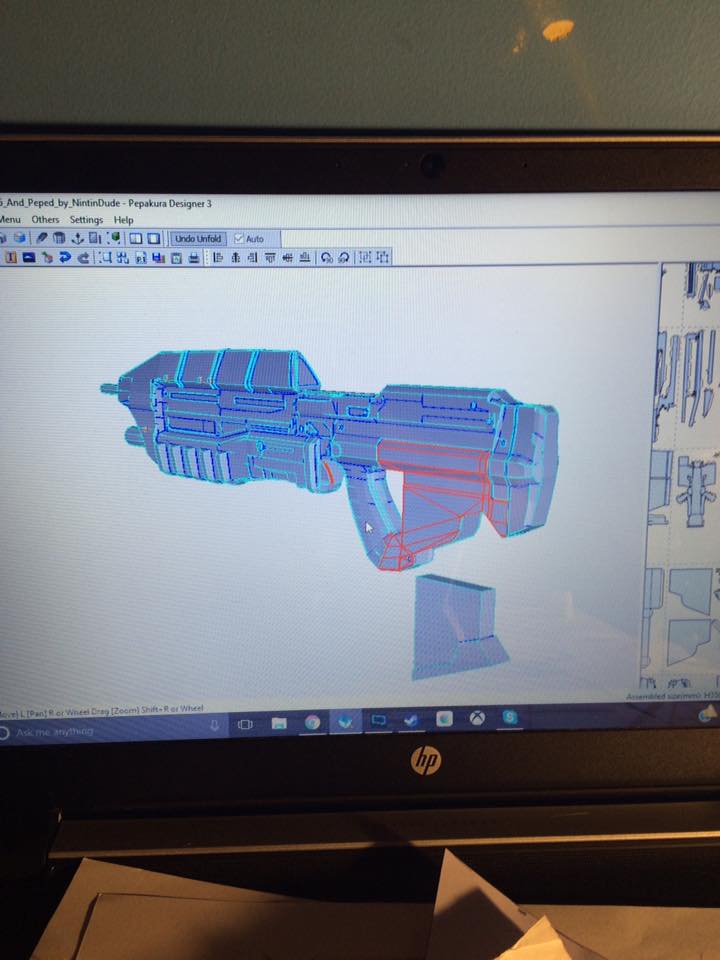Click the 3D cube icon in the top toolbar
The width and height of the screenshot is (720, 960).
20,238
